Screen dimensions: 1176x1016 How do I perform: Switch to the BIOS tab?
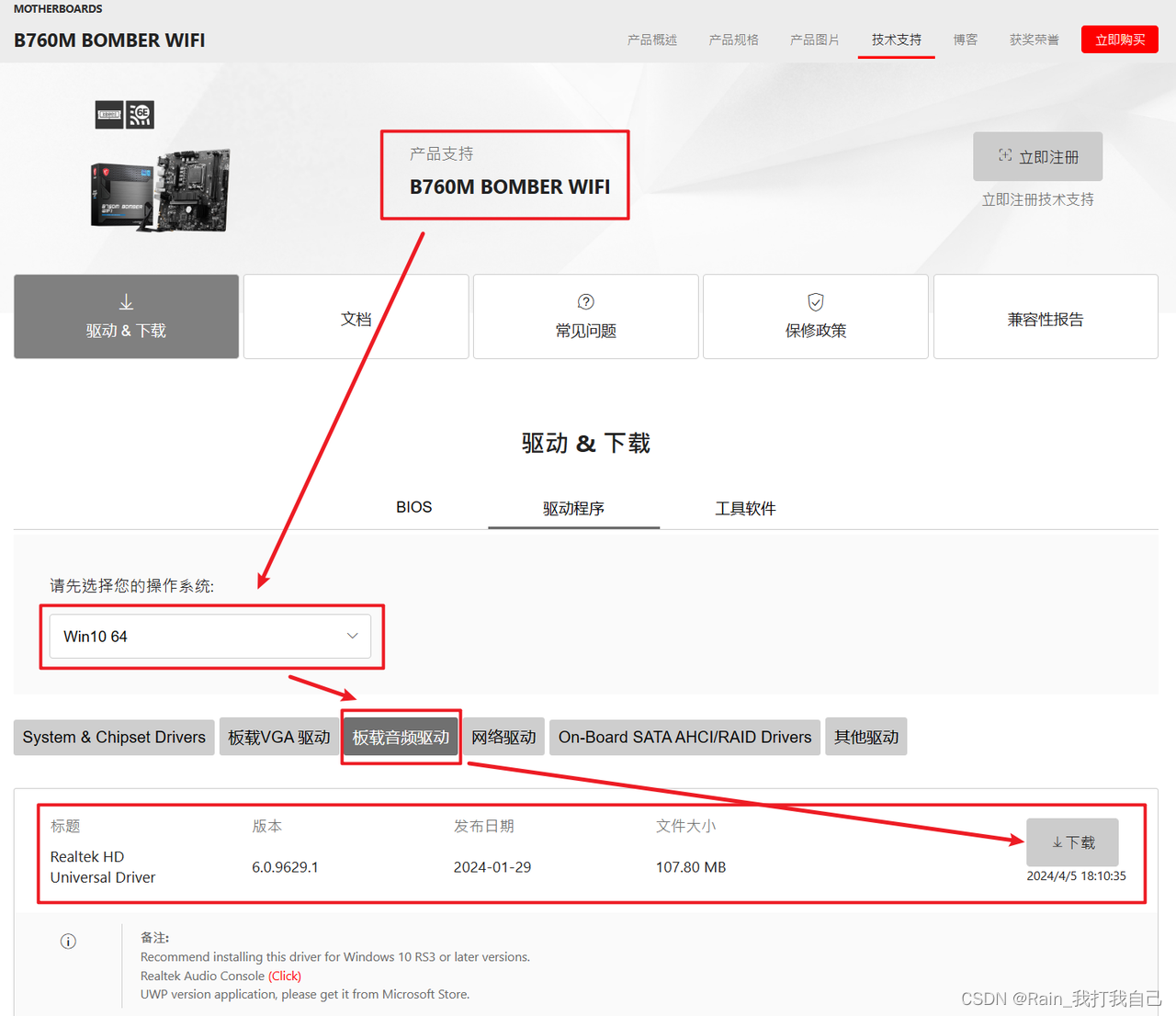coord(413,507)
